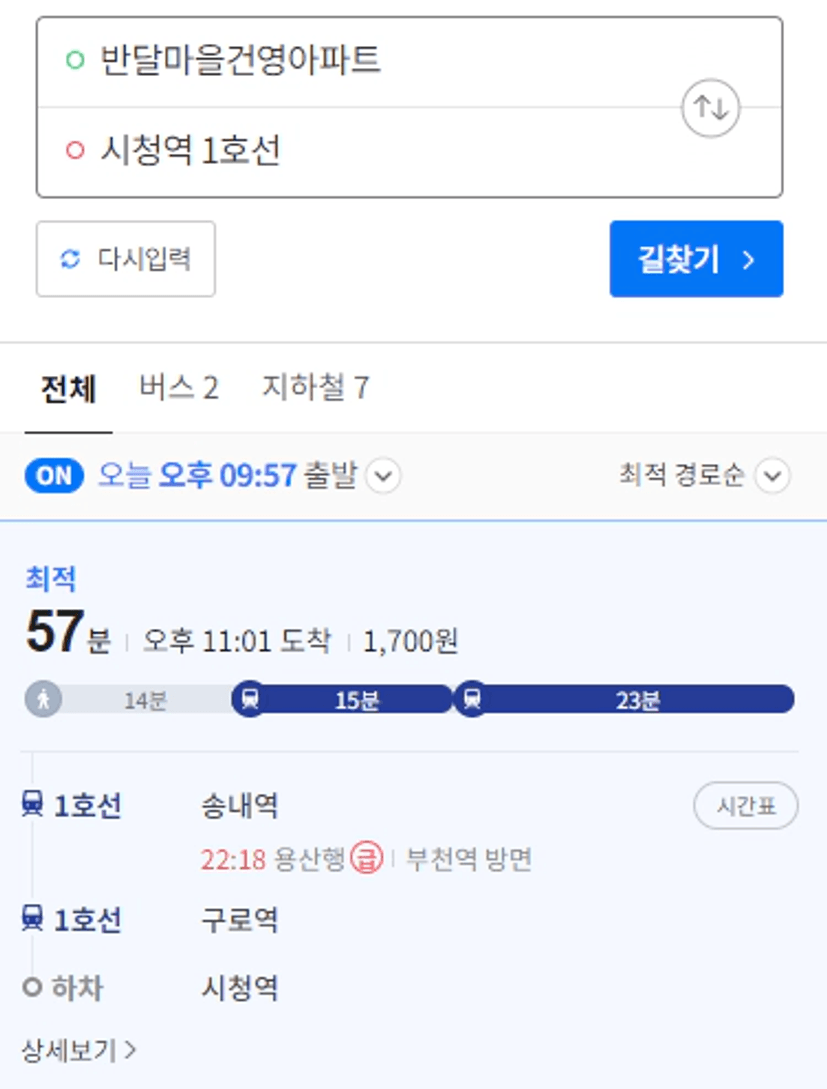Click the red destination marker circle
Viewport: 827px width, 1089px height.
[x=75, y=150]
